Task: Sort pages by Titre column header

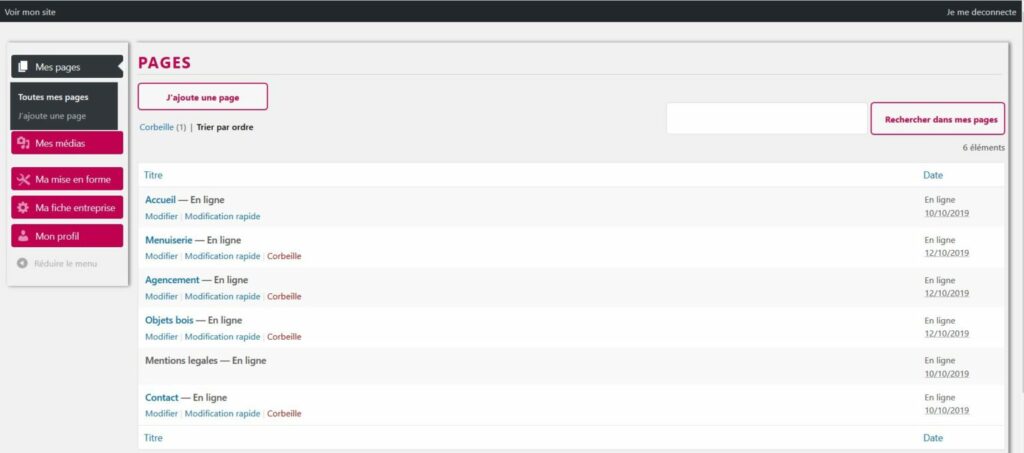Action: pyautogui.click(x=153, y=175)
